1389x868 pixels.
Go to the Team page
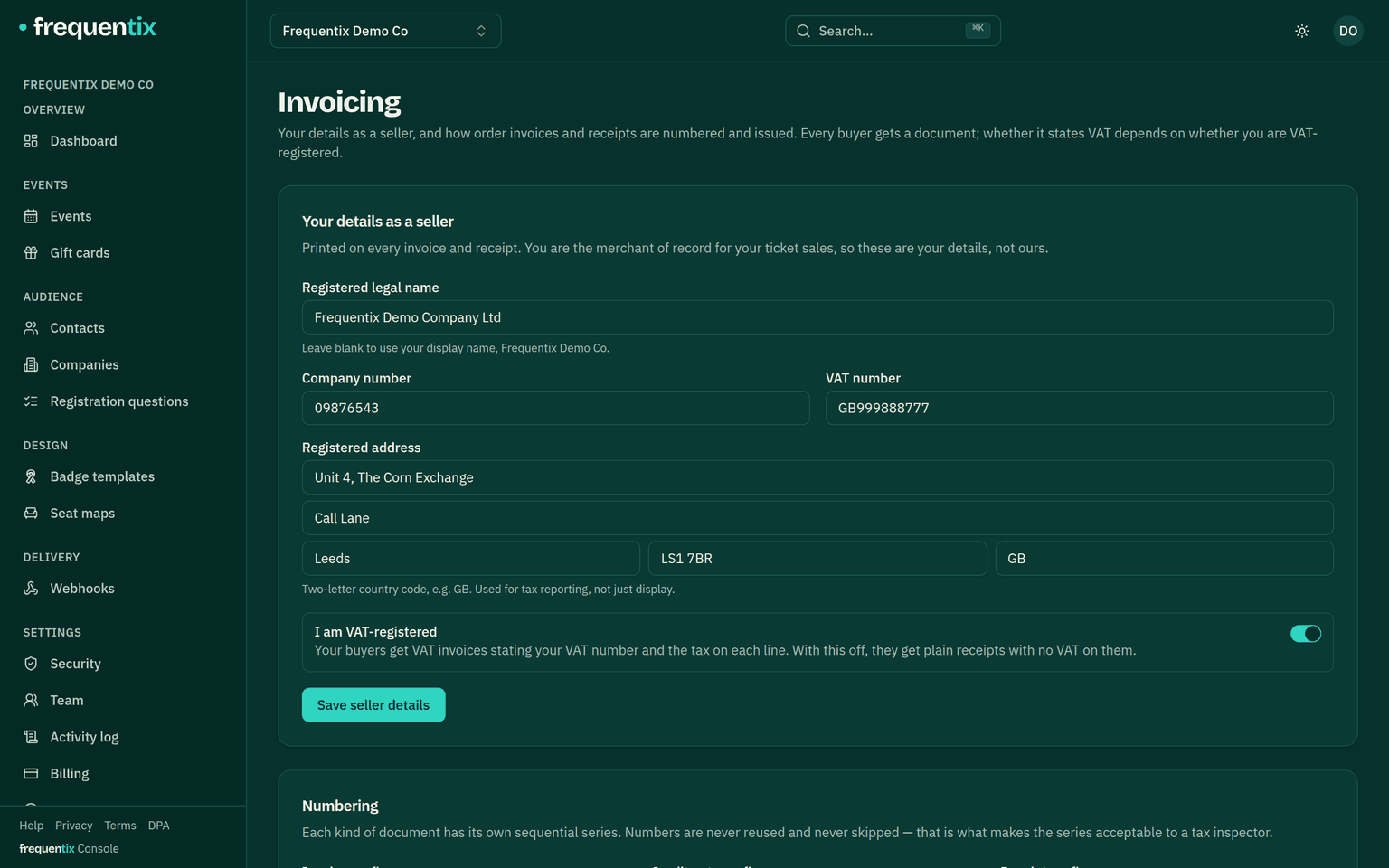123,701
